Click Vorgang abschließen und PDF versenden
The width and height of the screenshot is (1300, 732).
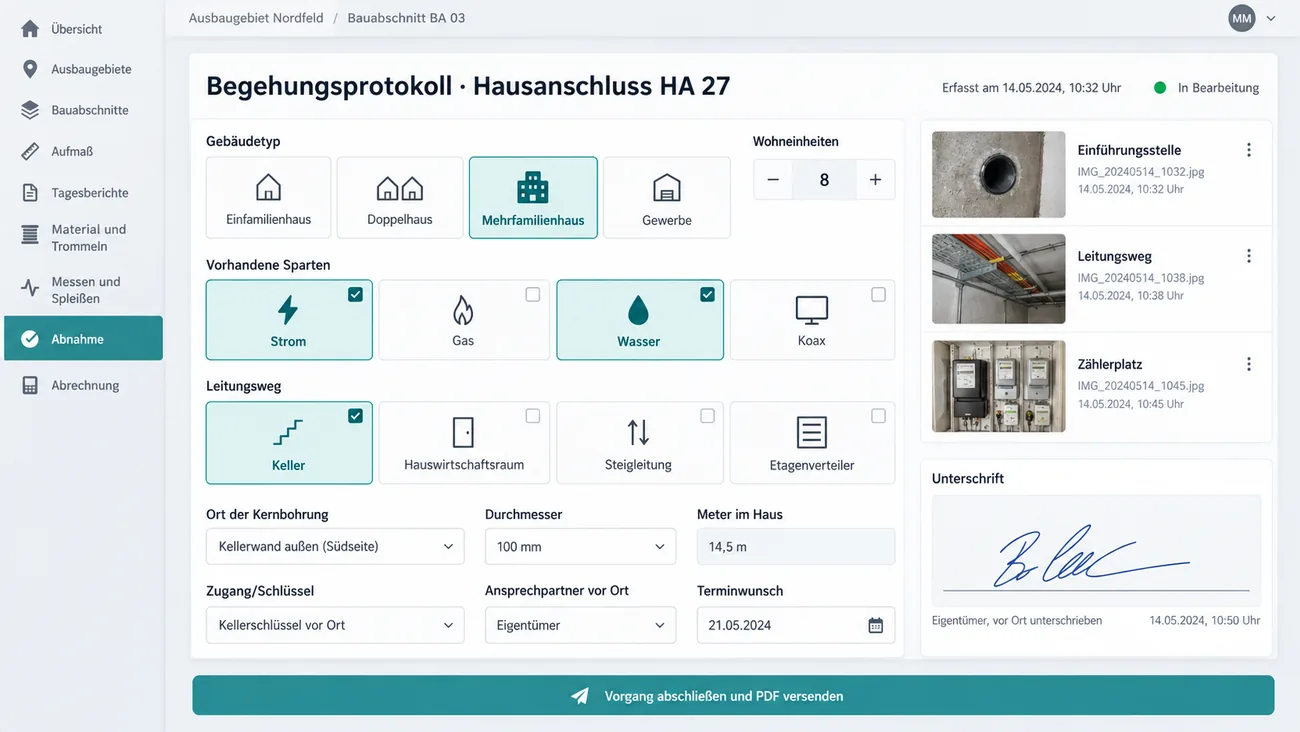[x=733, y=695]
